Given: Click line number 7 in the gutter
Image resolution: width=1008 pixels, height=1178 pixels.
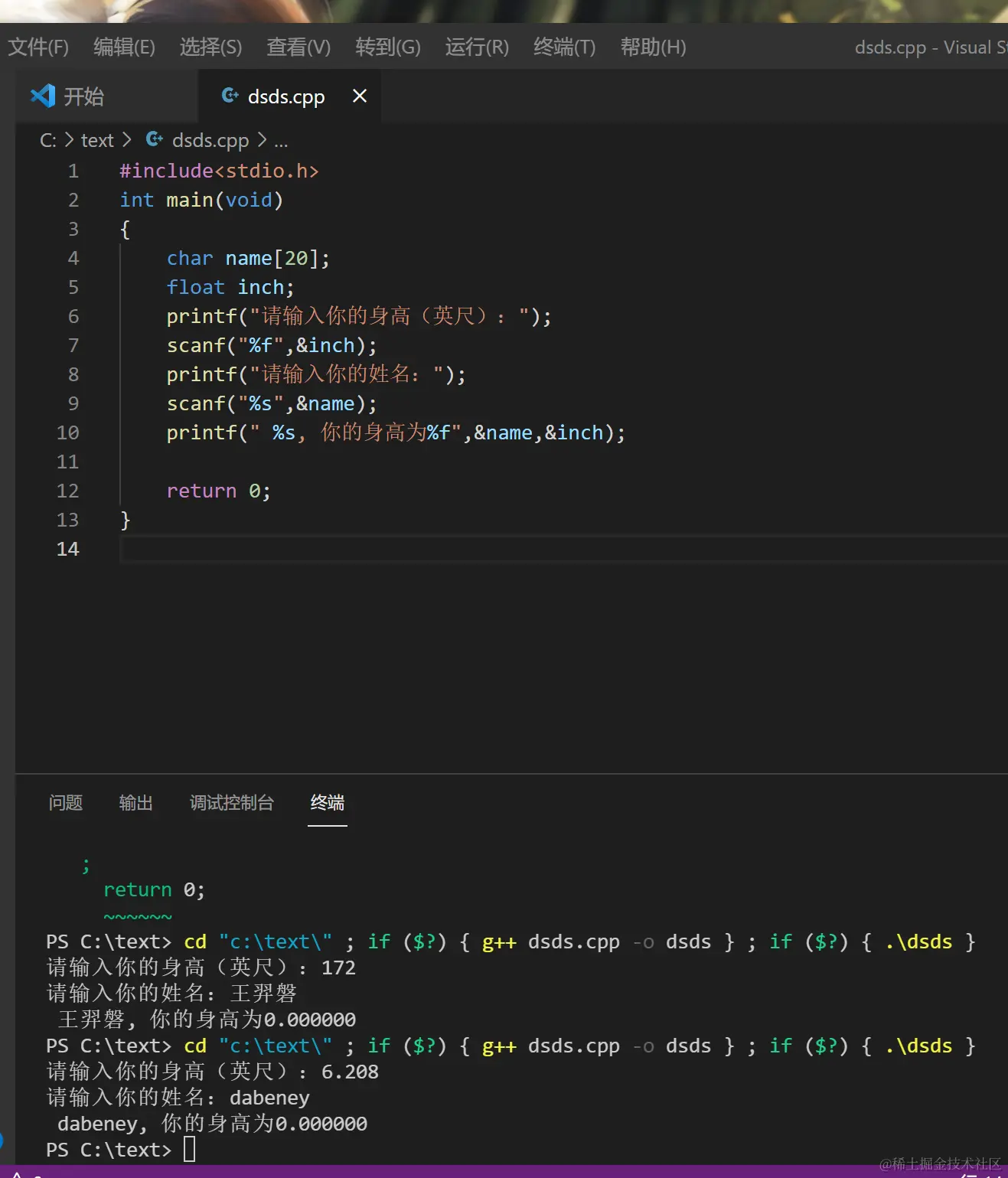Looking at the screenshot, I should (73, 345).
